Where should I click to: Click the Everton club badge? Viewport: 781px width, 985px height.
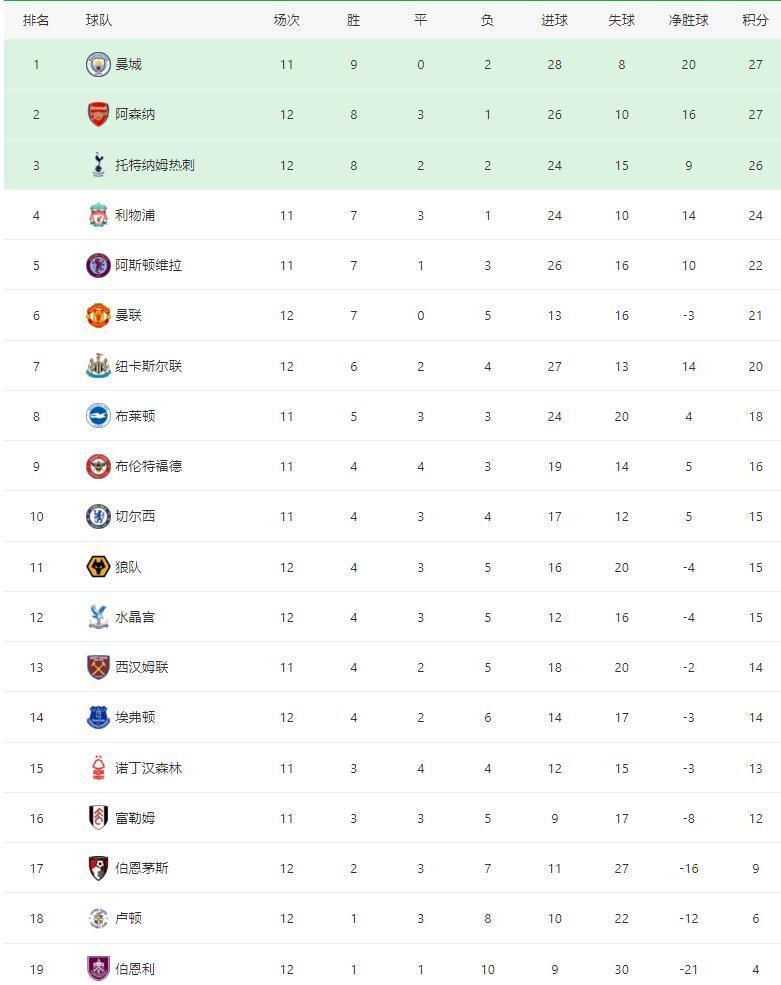tap(98, 717)
